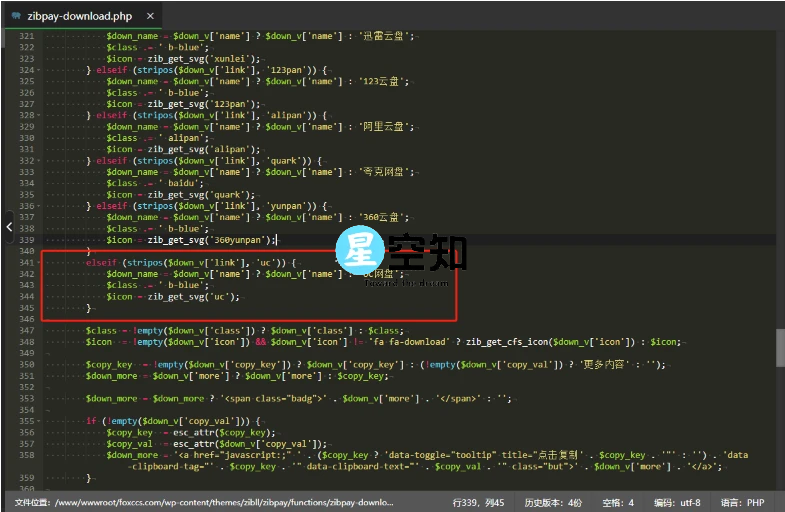Click the sidebar arrow on the left edge
The image size is (785, 512).
pyautogui.click(x=8, y=227)
